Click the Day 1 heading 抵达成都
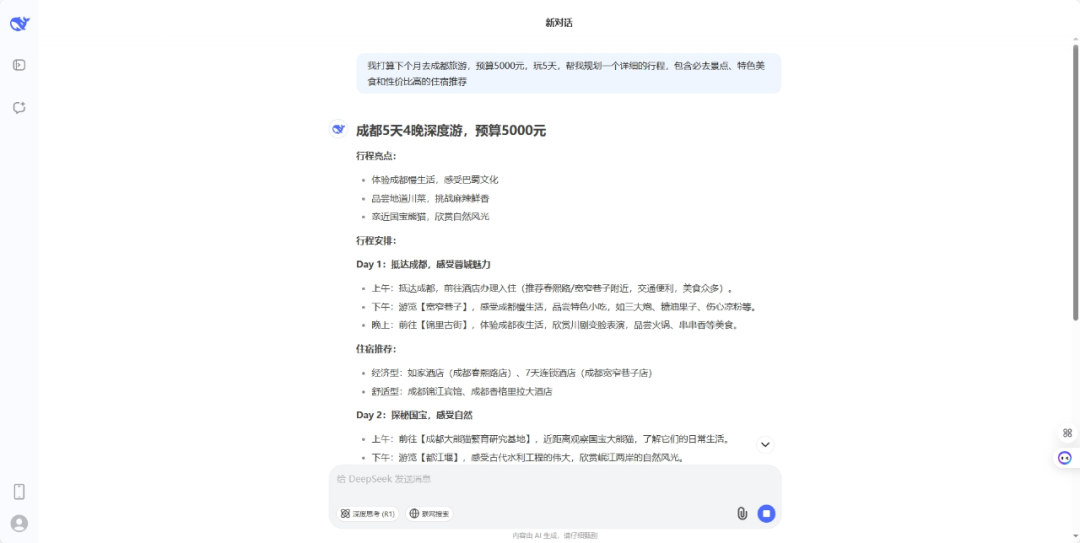 tap(423, 265)
